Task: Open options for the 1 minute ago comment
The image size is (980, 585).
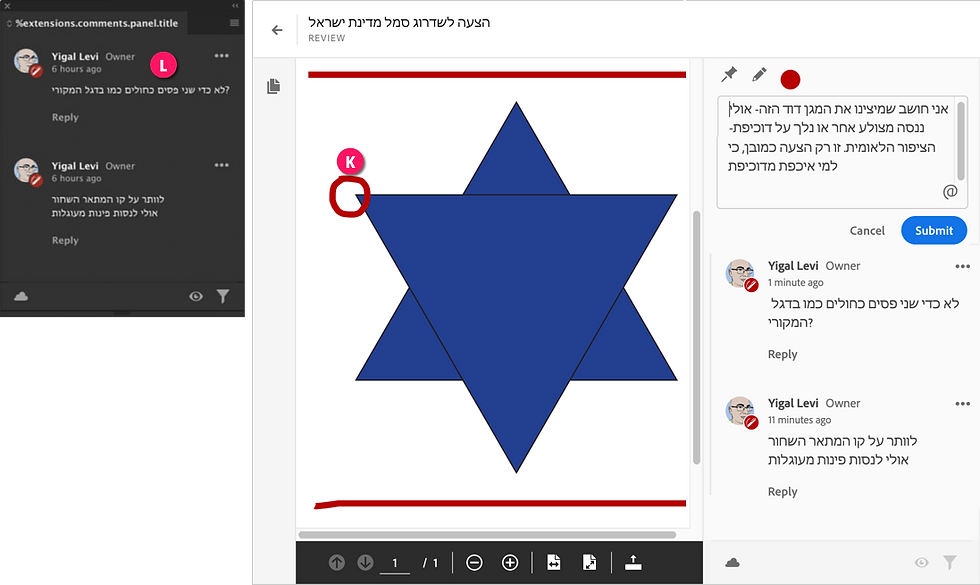Action: pos(962,266)
